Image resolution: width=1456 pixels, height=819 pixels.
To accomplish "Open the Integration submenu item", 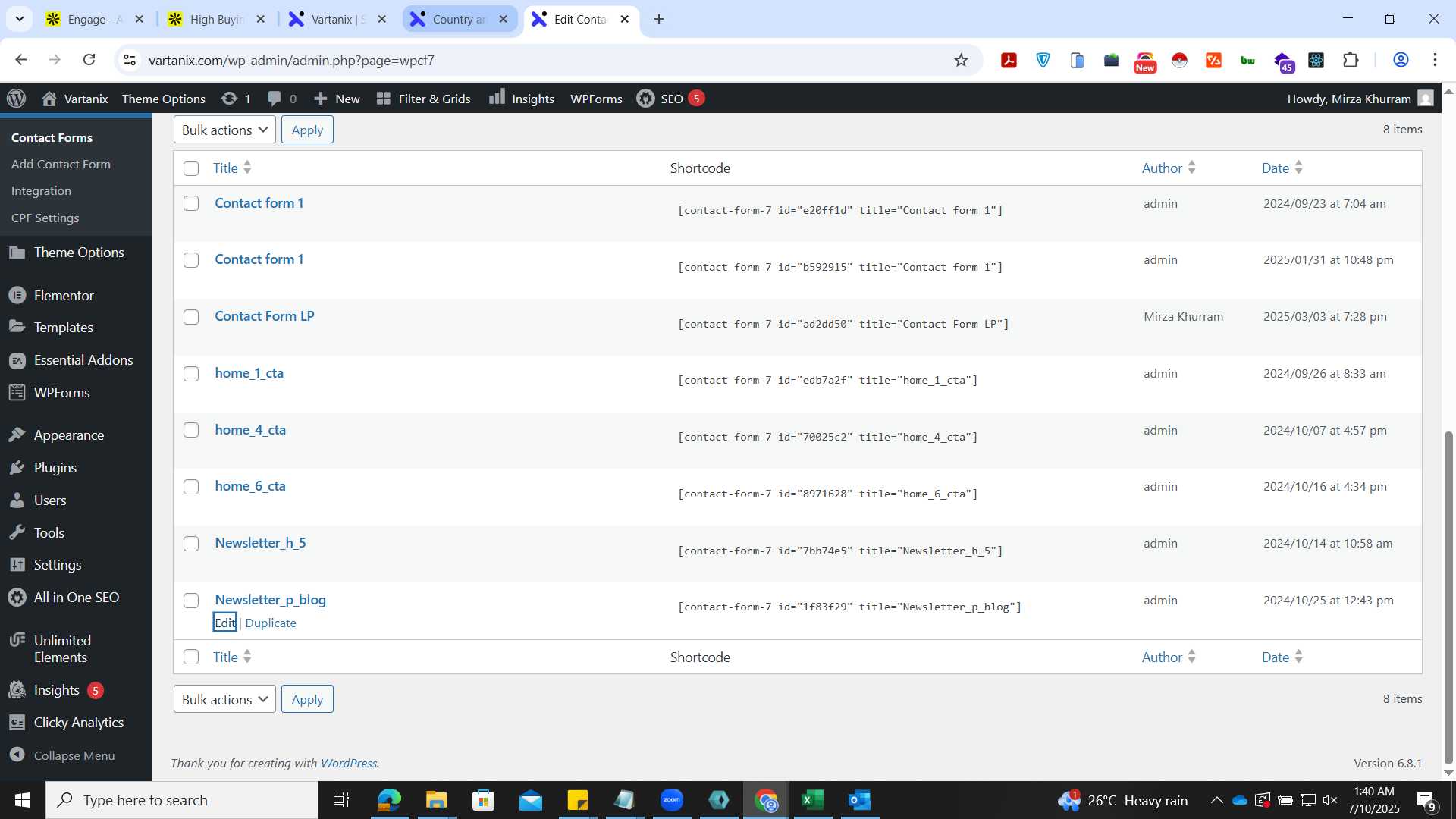I will 41,191.
